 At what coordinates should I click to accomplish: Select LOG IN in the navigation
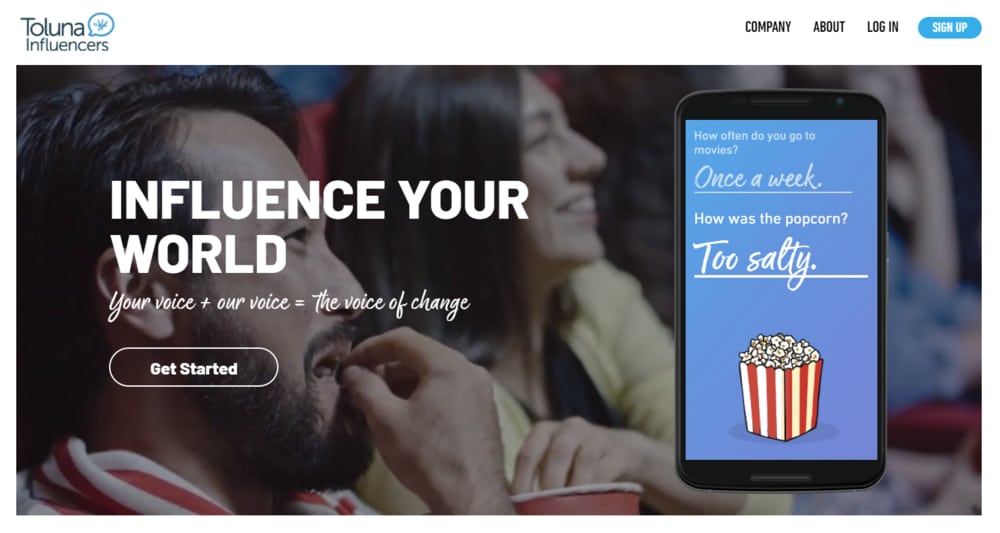tap(882, 27)
